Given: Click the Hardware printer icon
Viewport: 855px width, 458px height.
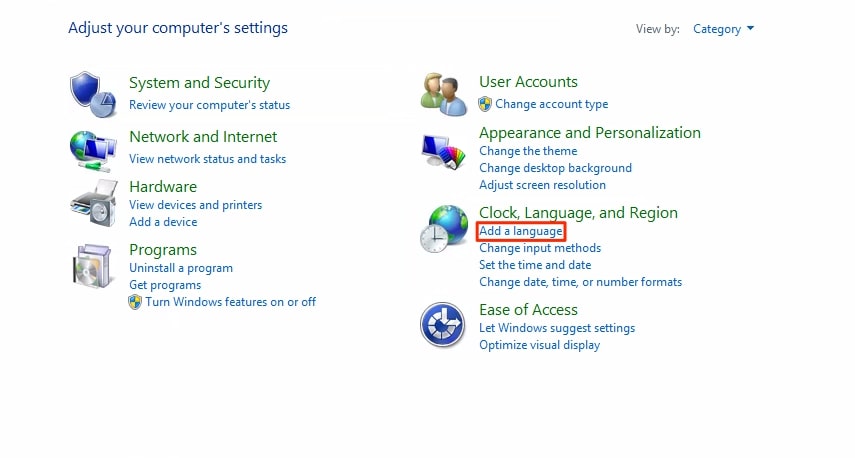Looking at the screenshot, I should pyautogui.click(x=93, y=205).
